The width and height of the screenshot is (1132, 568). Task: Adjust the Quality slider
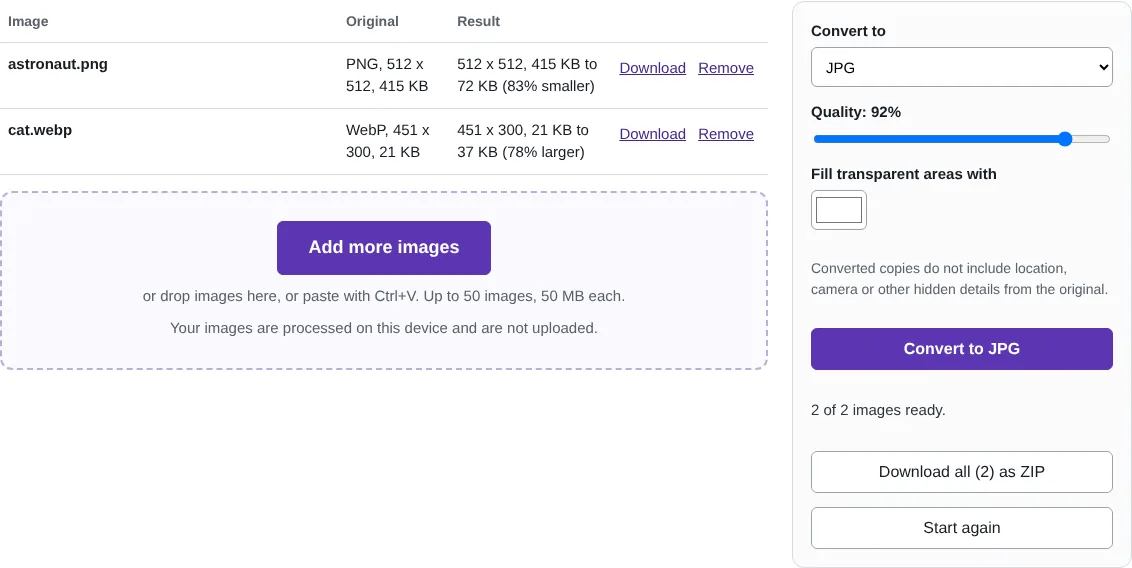962,139
